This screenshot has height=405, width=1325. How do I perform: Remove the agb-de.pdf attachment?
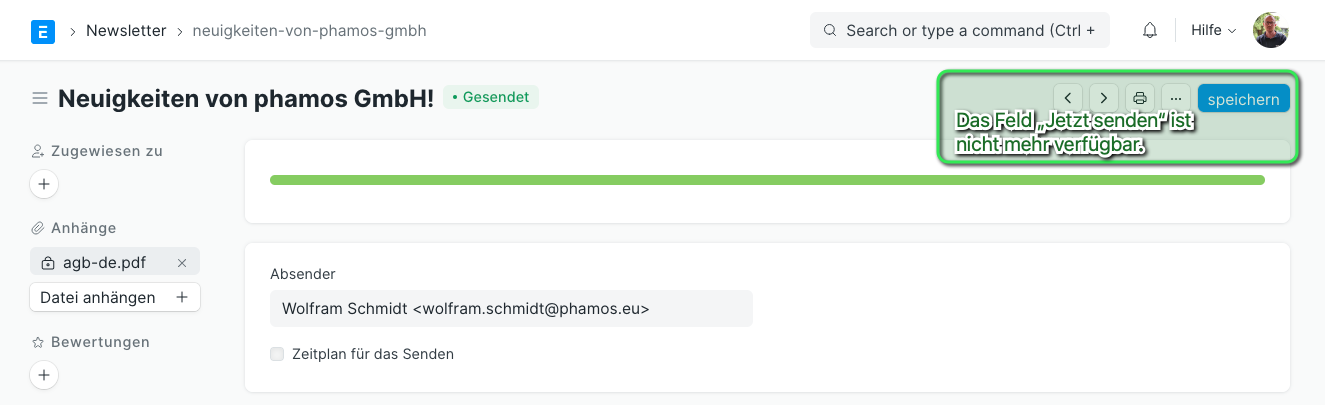182,263
